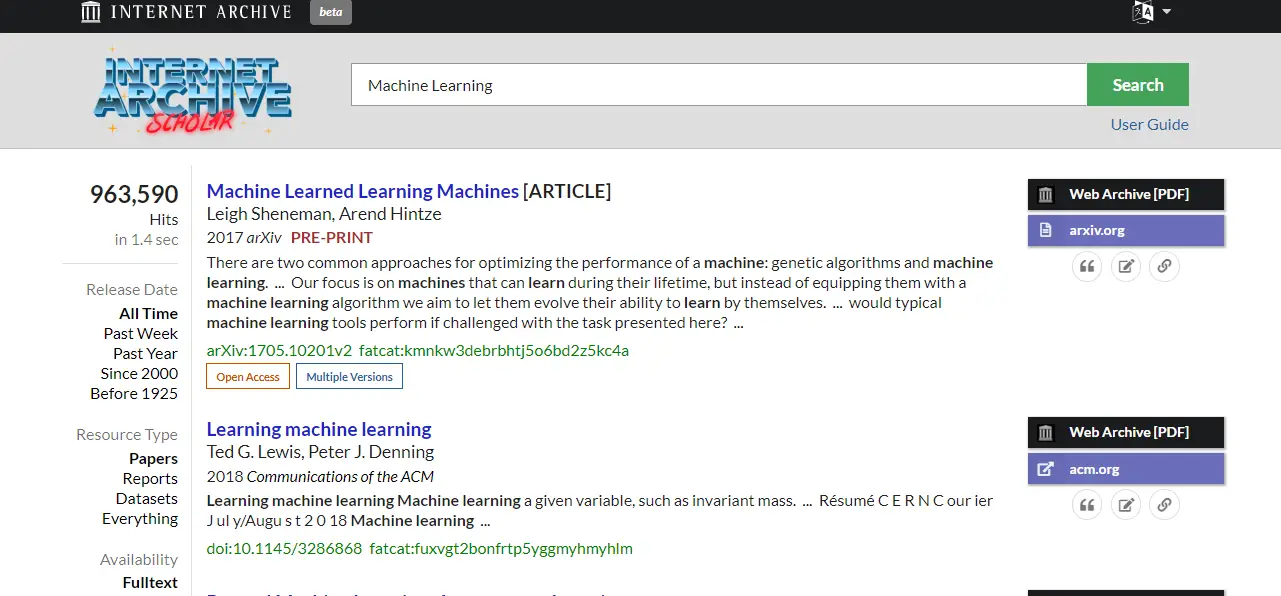Filter release date Since 2000
Screen dimensions: 1281x596
click(139, 373)
